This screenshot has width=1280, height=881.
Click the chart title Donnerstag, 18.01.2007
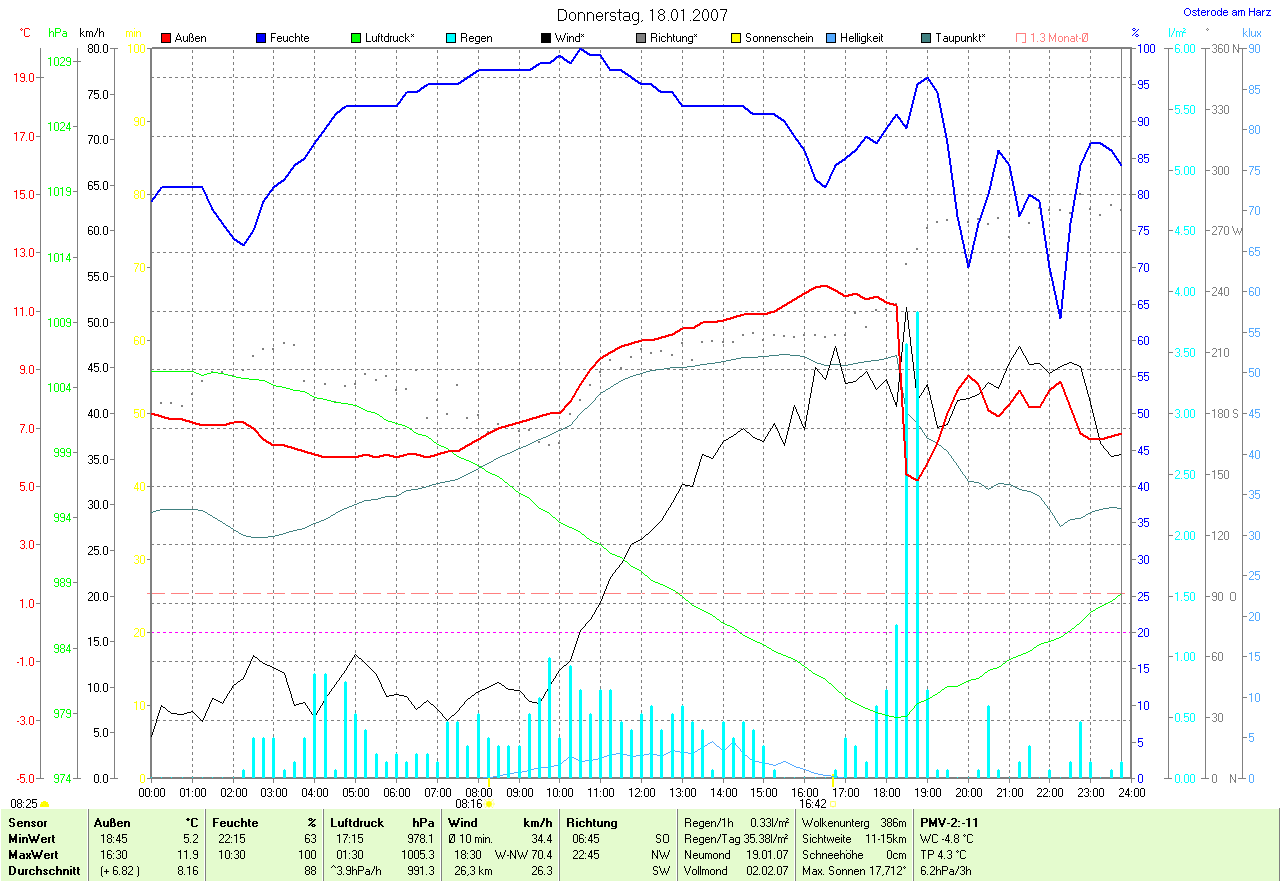(642, 15)
